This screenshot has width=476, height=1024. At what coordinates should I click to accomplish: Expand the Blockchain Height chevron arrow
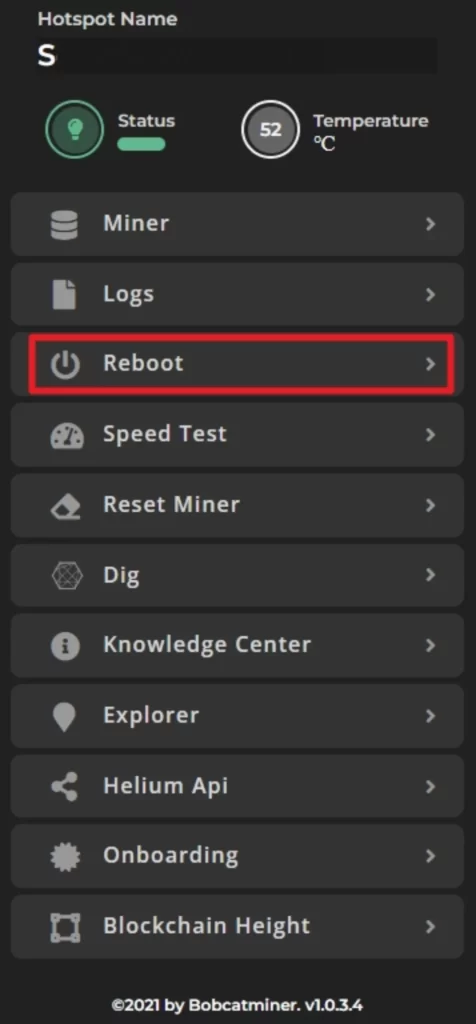(430, 926)
